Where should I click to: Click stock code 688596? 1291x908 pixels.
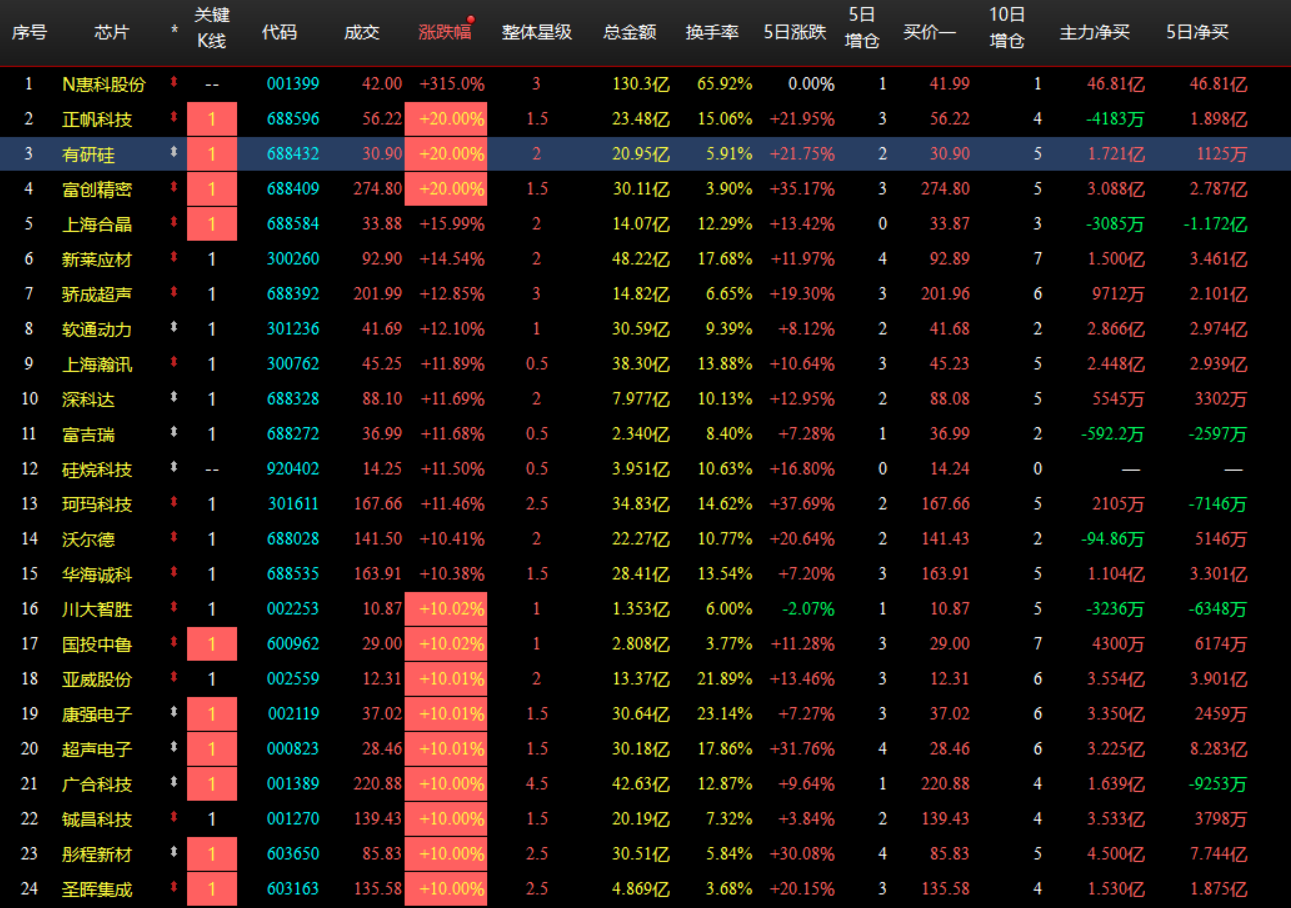pyautogui.click(x=293, y=119)
